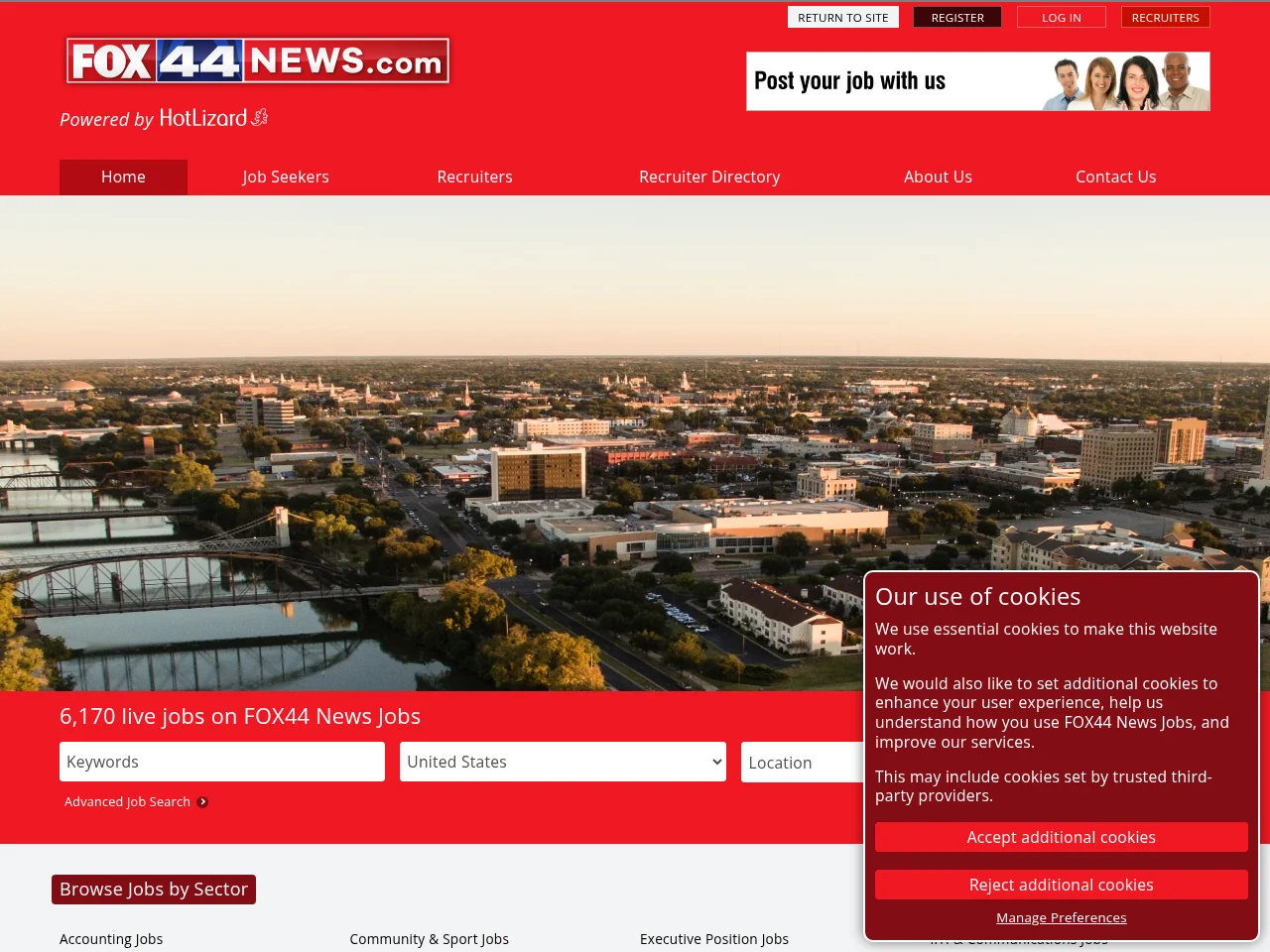Image resolution: width=1270 pixels, height=952 pixels.
Task: Open the Home menu item
Action: [123, 177]
